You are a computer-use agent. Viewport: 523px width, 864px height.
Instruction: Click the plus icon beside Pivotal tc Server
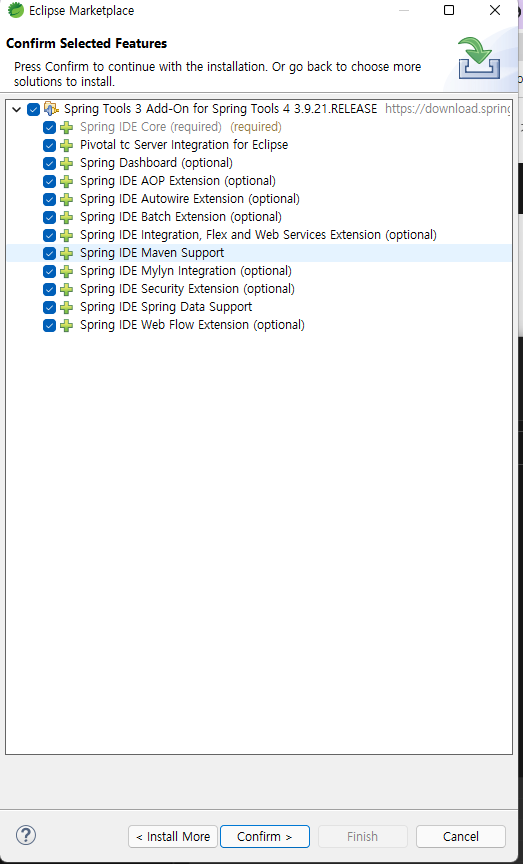tap(67, 145)
